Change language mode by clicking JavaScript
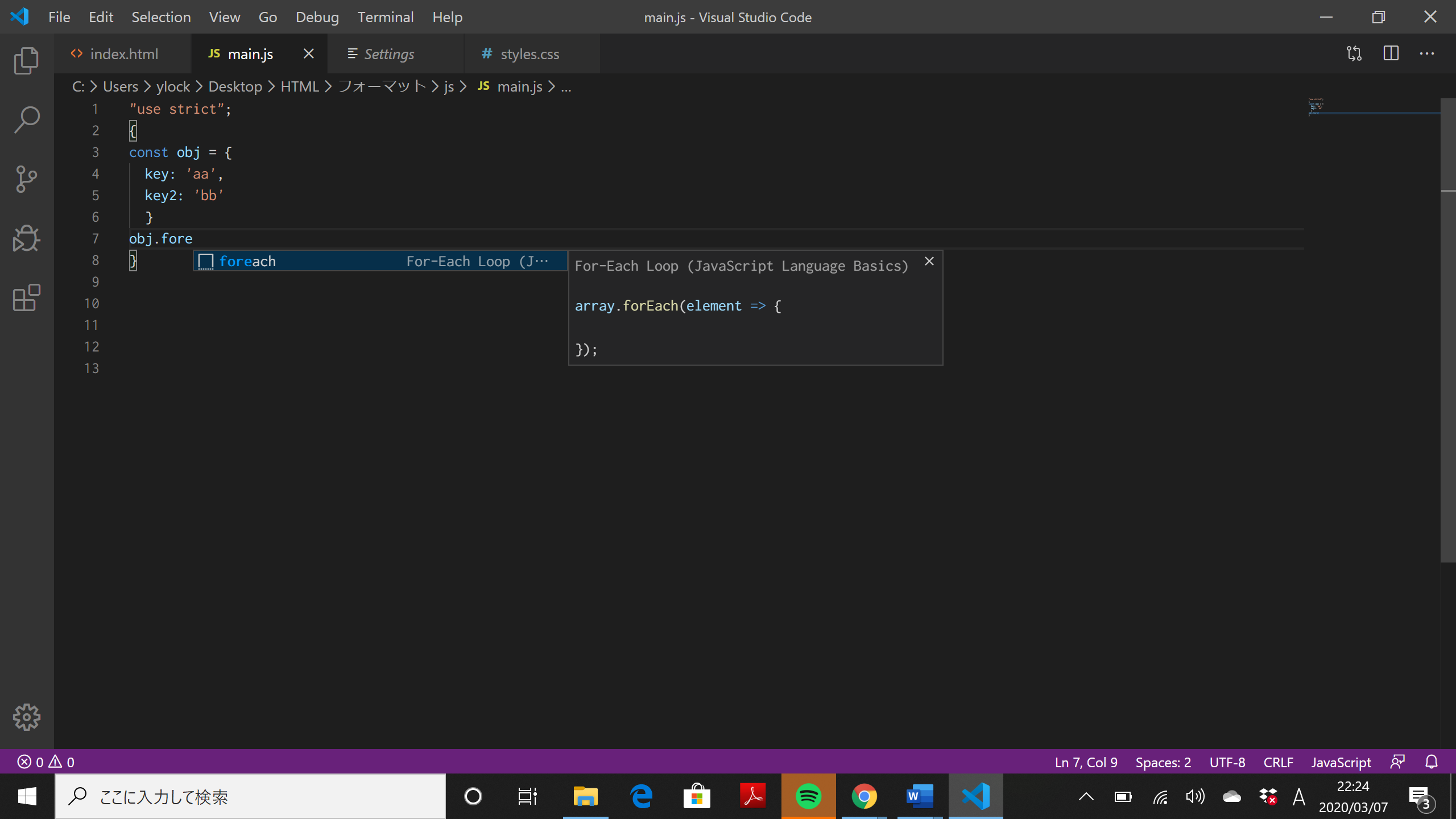The image size is (1456, 819). 1340,762
